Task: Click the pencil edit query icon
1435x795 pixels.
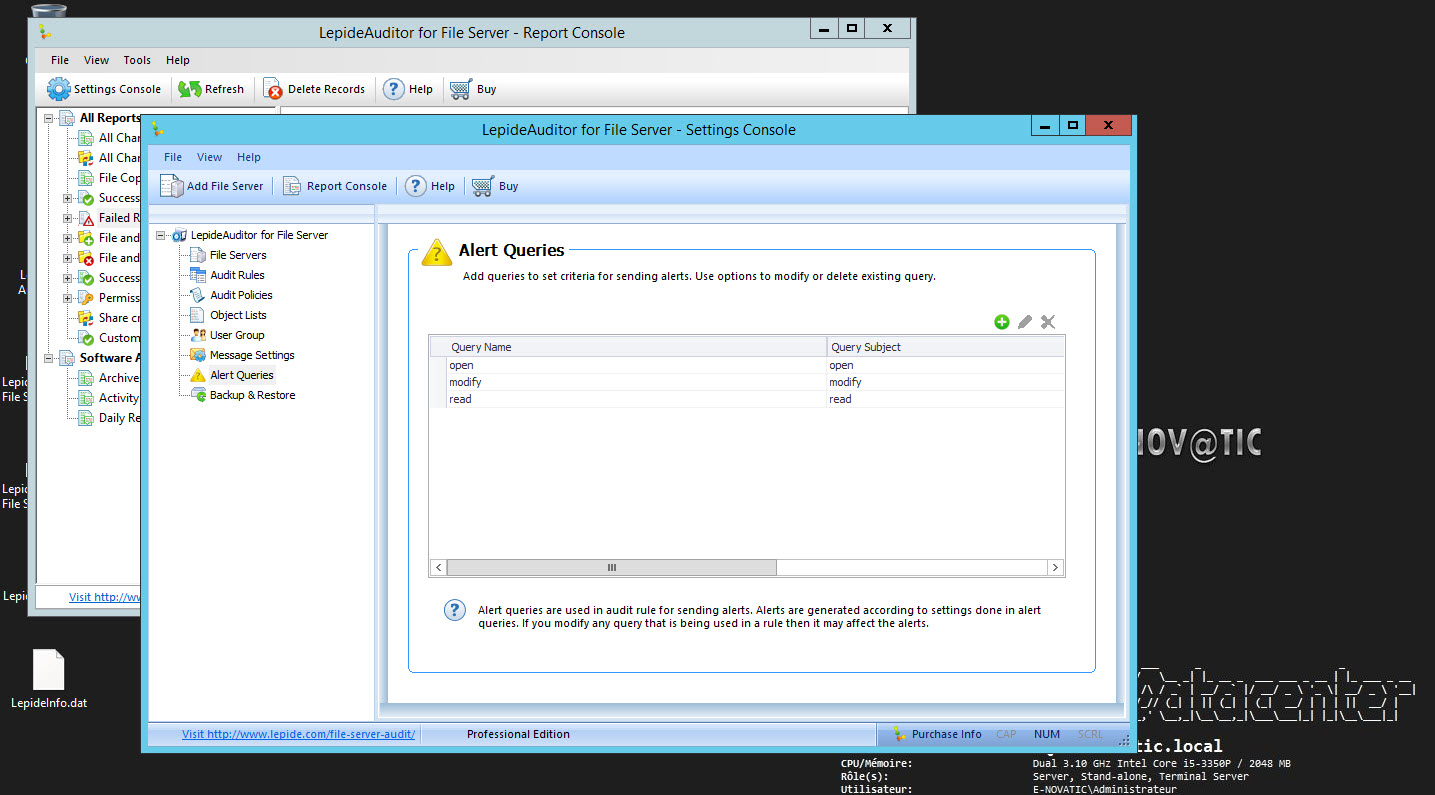Action: [x=1025, y=322]
